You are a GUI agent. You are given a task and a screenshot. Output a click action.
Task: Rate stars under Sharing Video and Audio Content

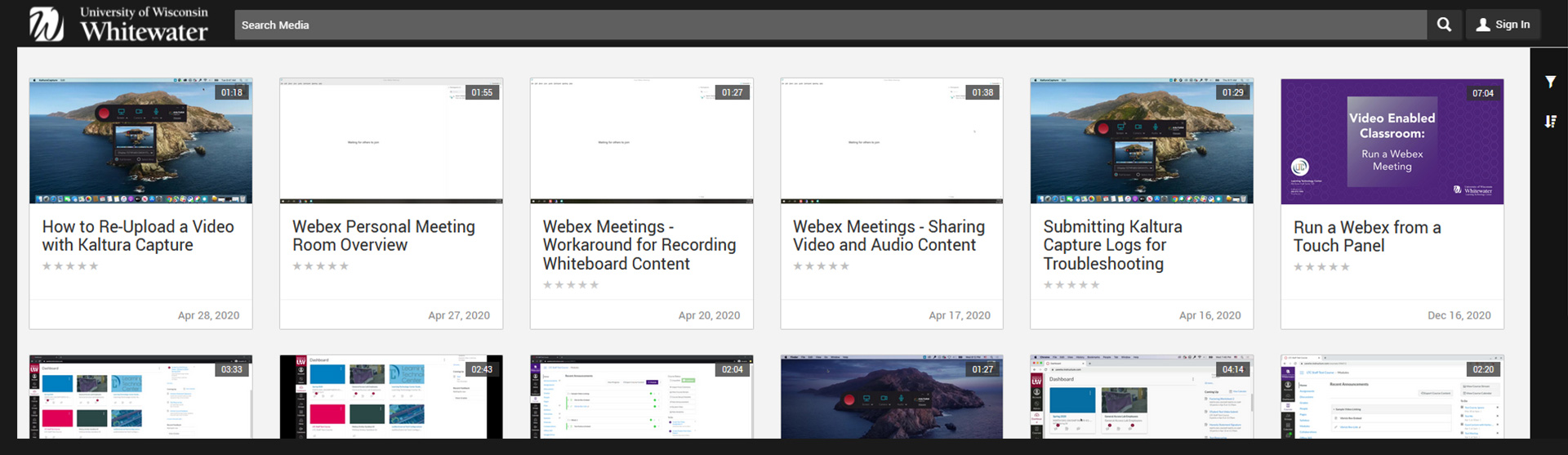[x=822, y=265]
